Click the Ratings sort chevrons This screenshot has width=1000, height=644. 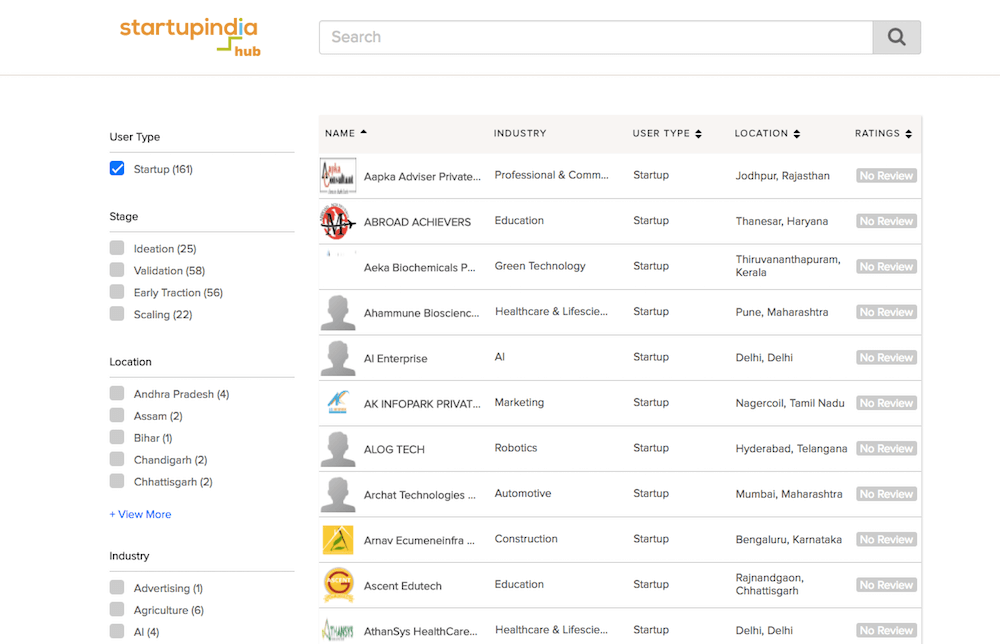910,133
